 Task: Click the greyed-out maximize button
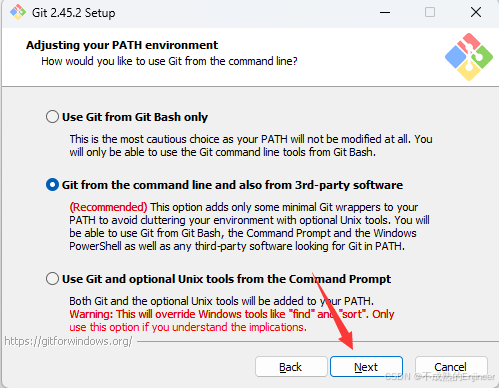[x=430, y=12]
